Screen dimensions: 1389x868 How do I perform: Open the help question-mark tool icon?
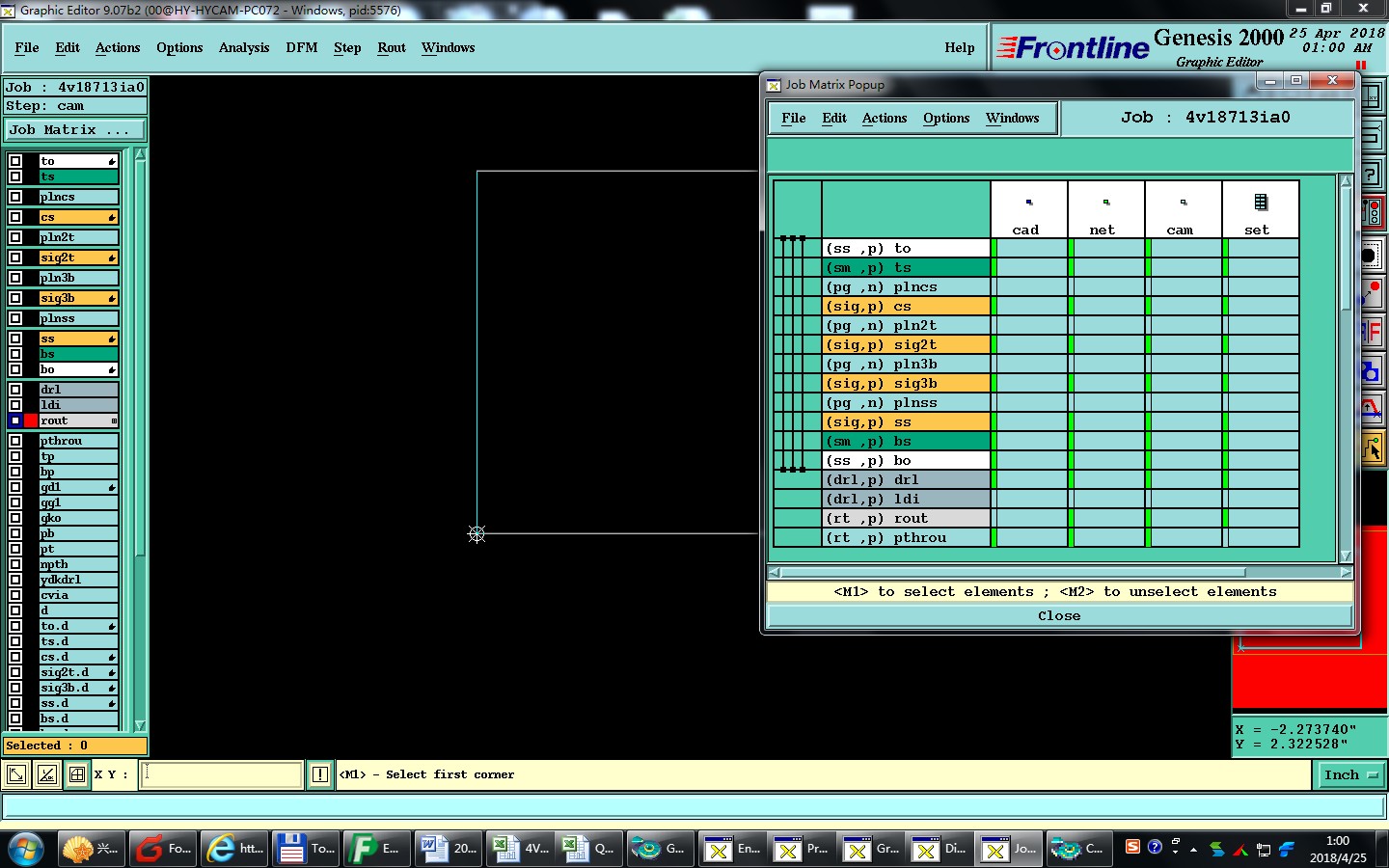1372,176
